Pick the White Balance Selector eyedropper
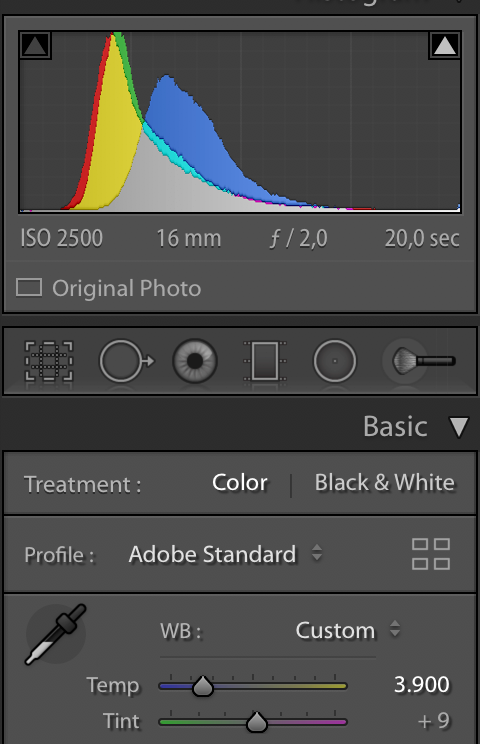 click(x=55, y=634)
